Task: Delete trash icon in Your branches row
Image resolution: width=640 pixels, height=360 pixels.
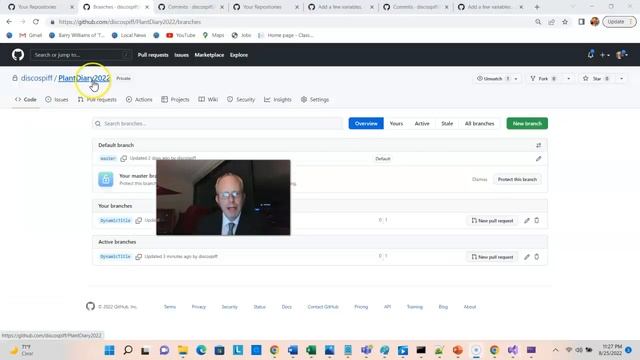Action: click(537, 220)
